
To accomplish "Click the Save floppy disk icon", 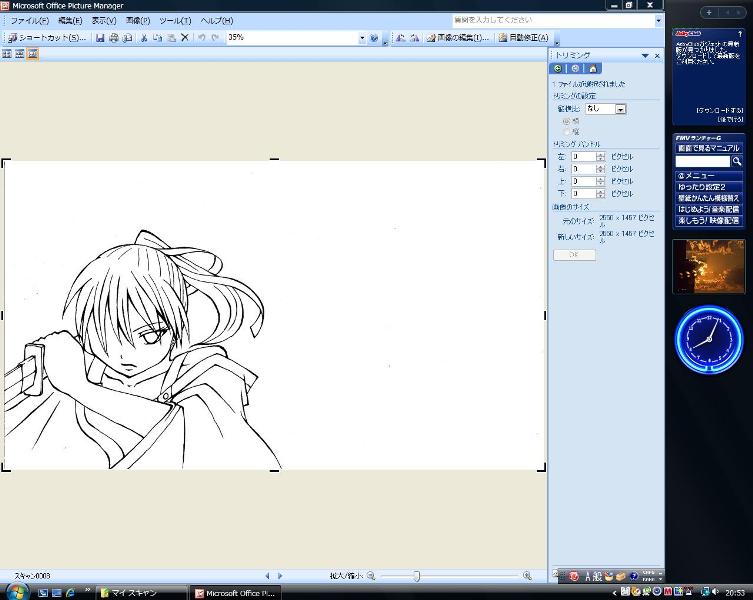I will [x=100, y=37].
